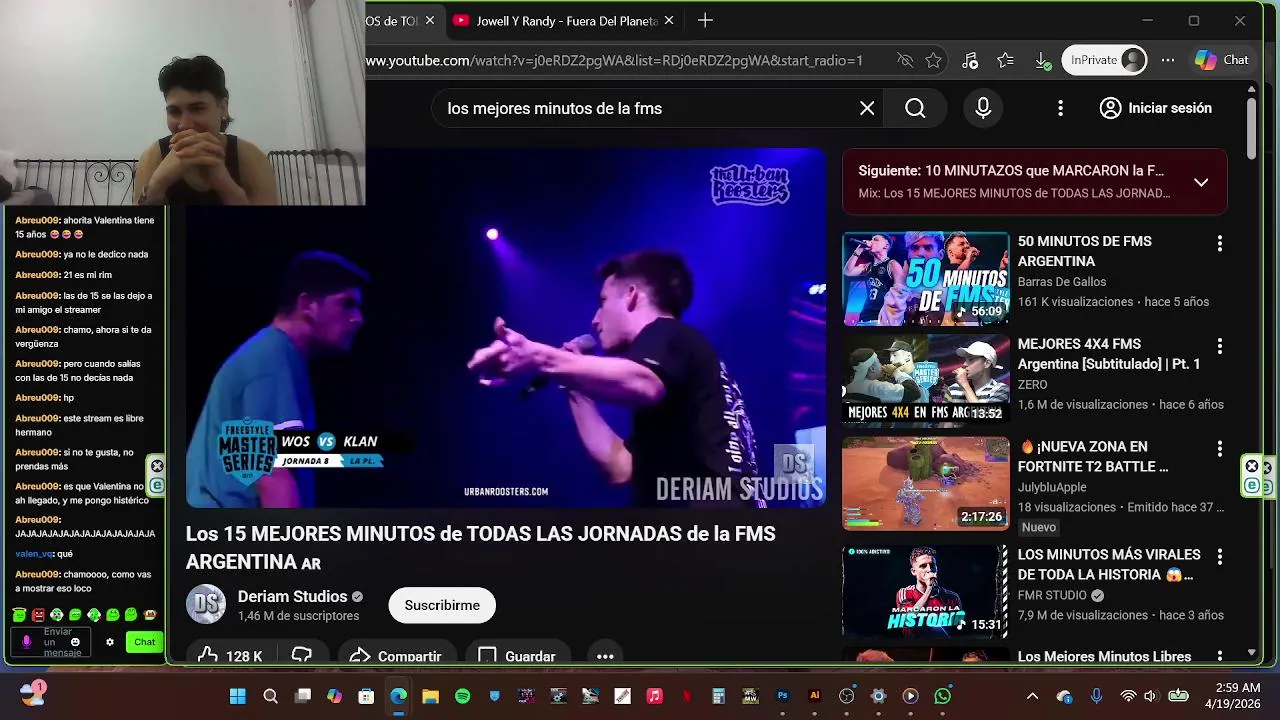The image size is (1280, 720).
Task: Close the Jowell Y Randy tab
Action: [x=669, y=20]
